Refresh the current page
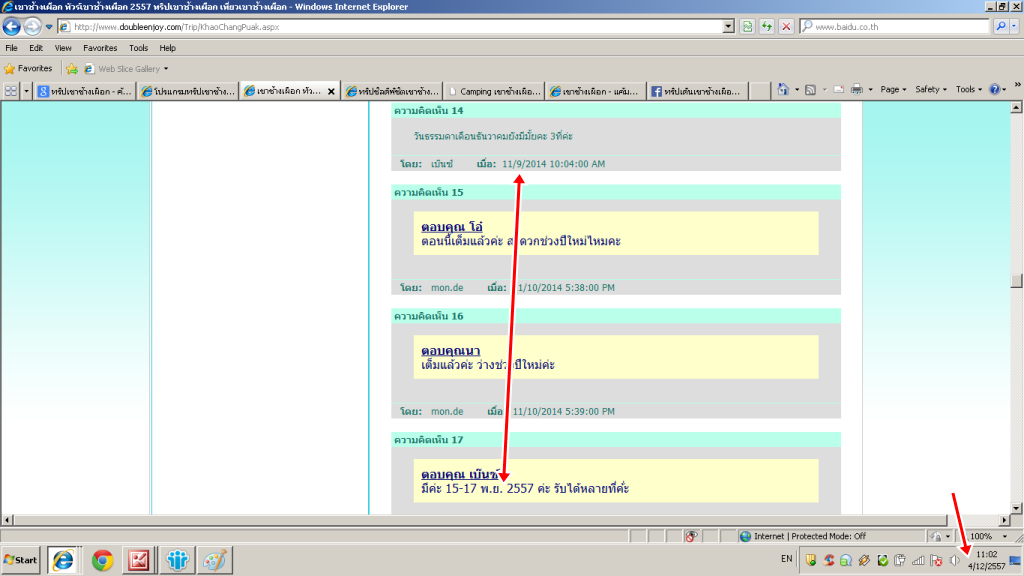This screenshot has width=1024, height=576. pos(767,27)
